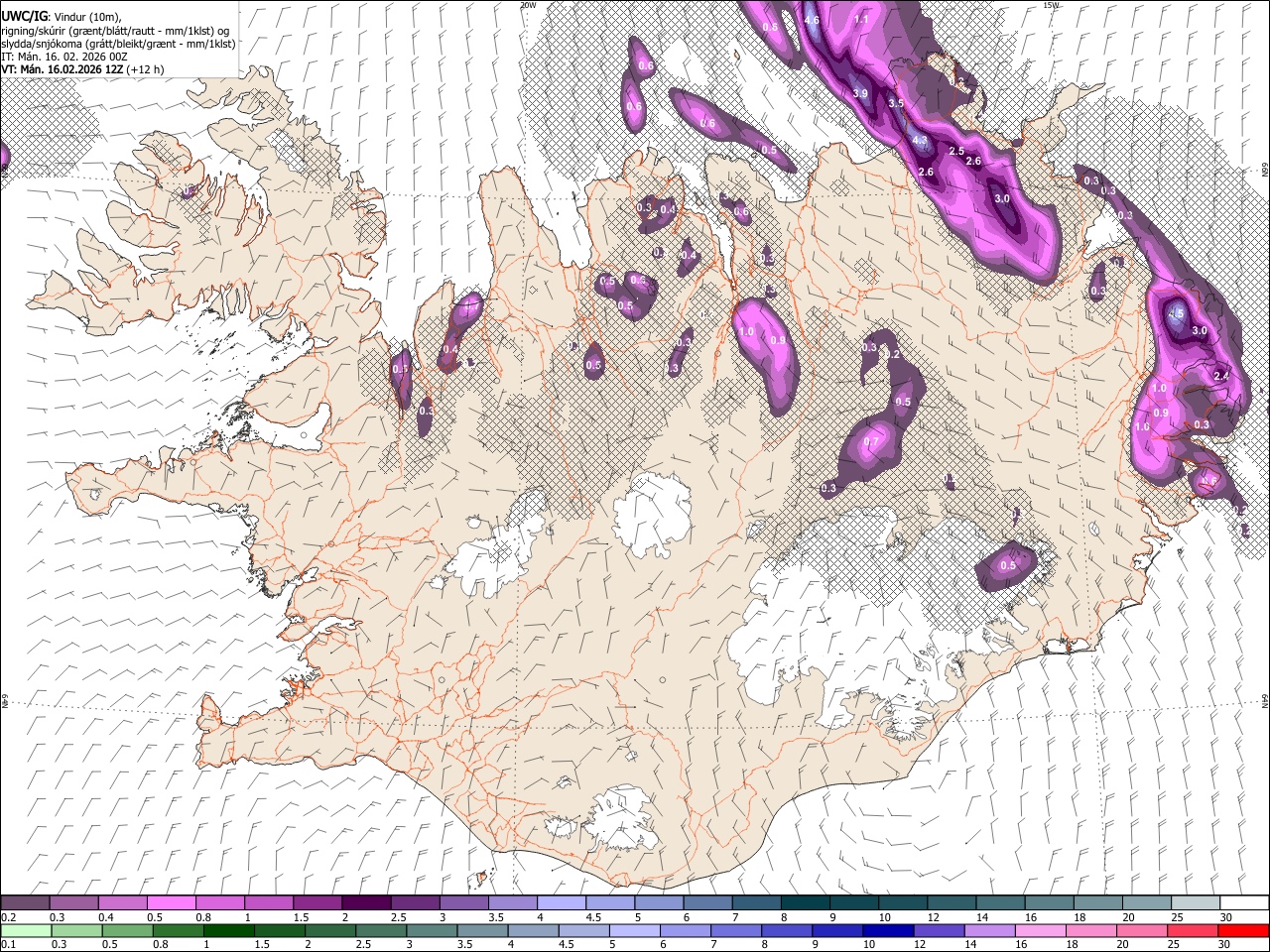Select the 'VT: Mán. 16.02.2026 12Z (+12 h)' line
This screenshot has width=1270, height=952.
[82, 69]
